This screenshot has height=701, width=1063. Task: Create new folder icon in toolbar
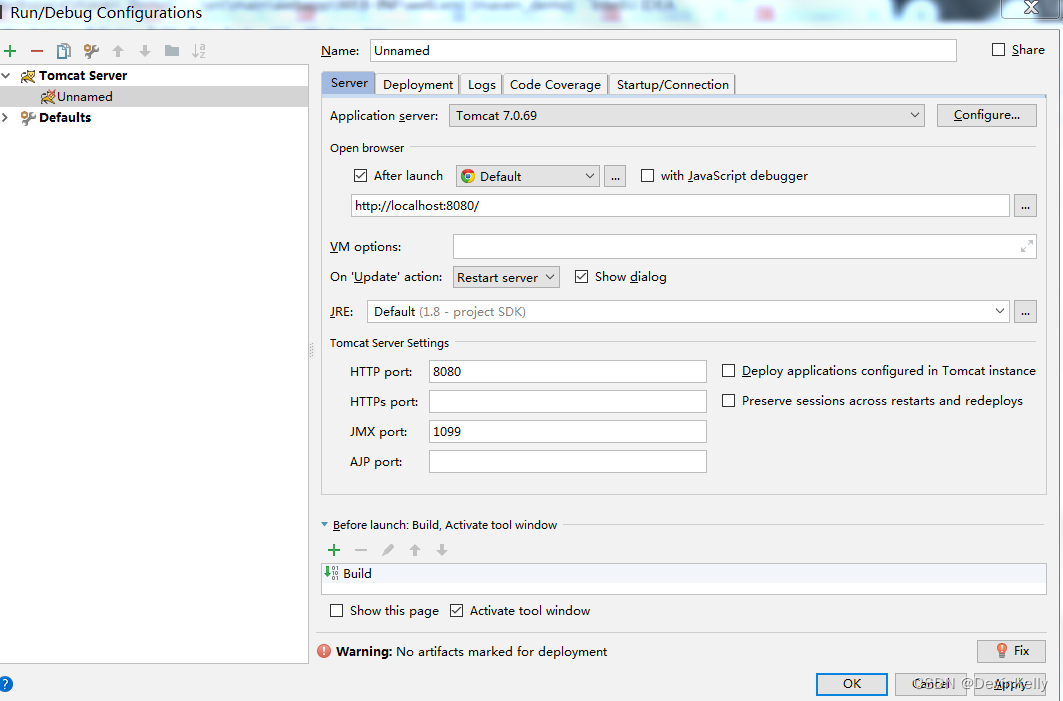(172, 51)
